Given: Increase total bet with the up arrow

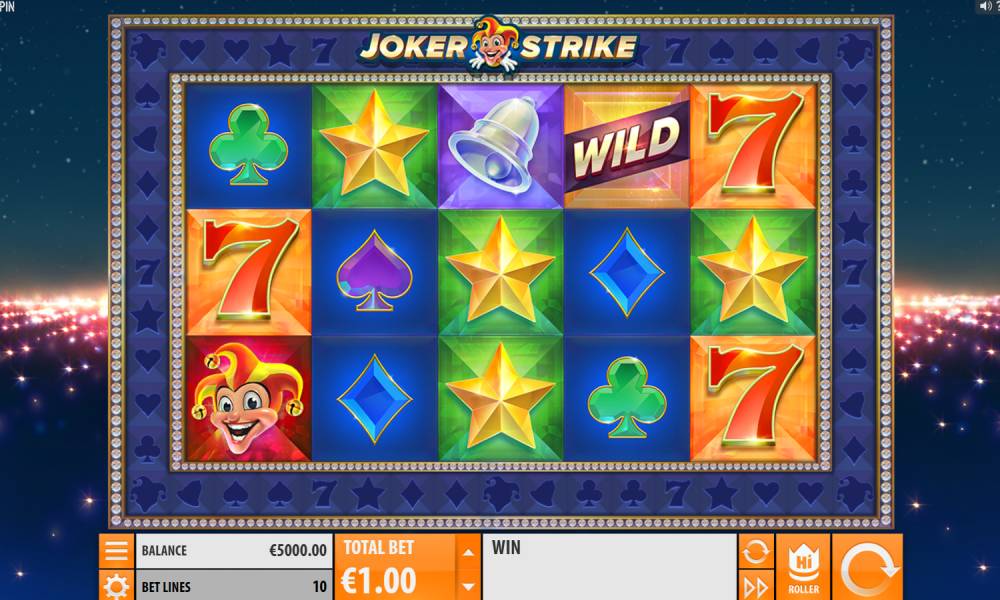Looking at the screenshot, I should pos(468,552).
